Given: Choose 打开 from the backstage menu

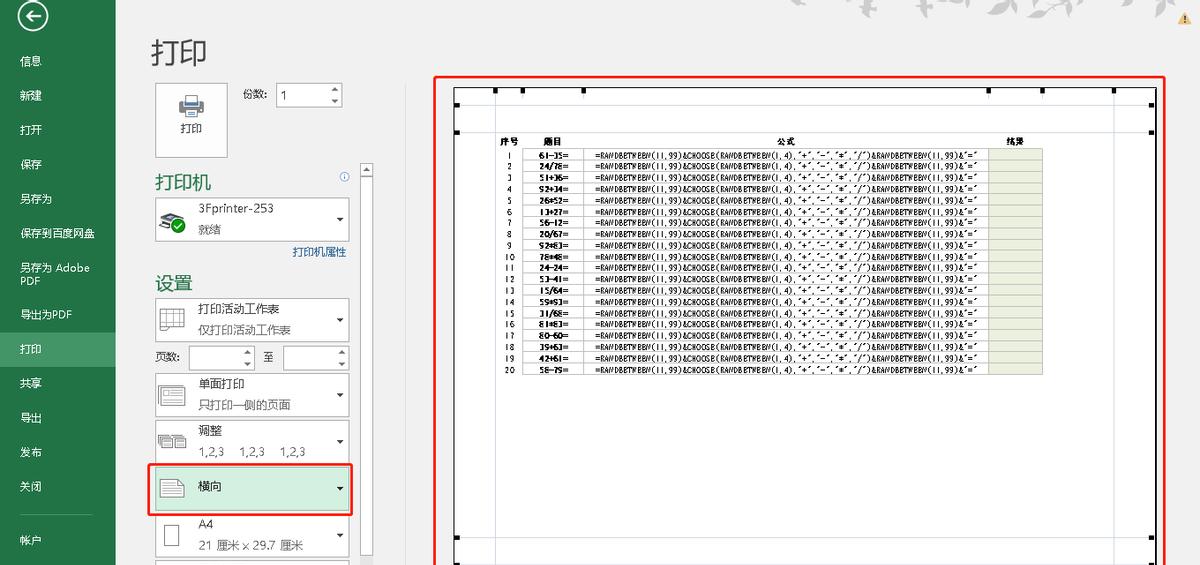Looking at the screenshot, I should pos(31,130).
